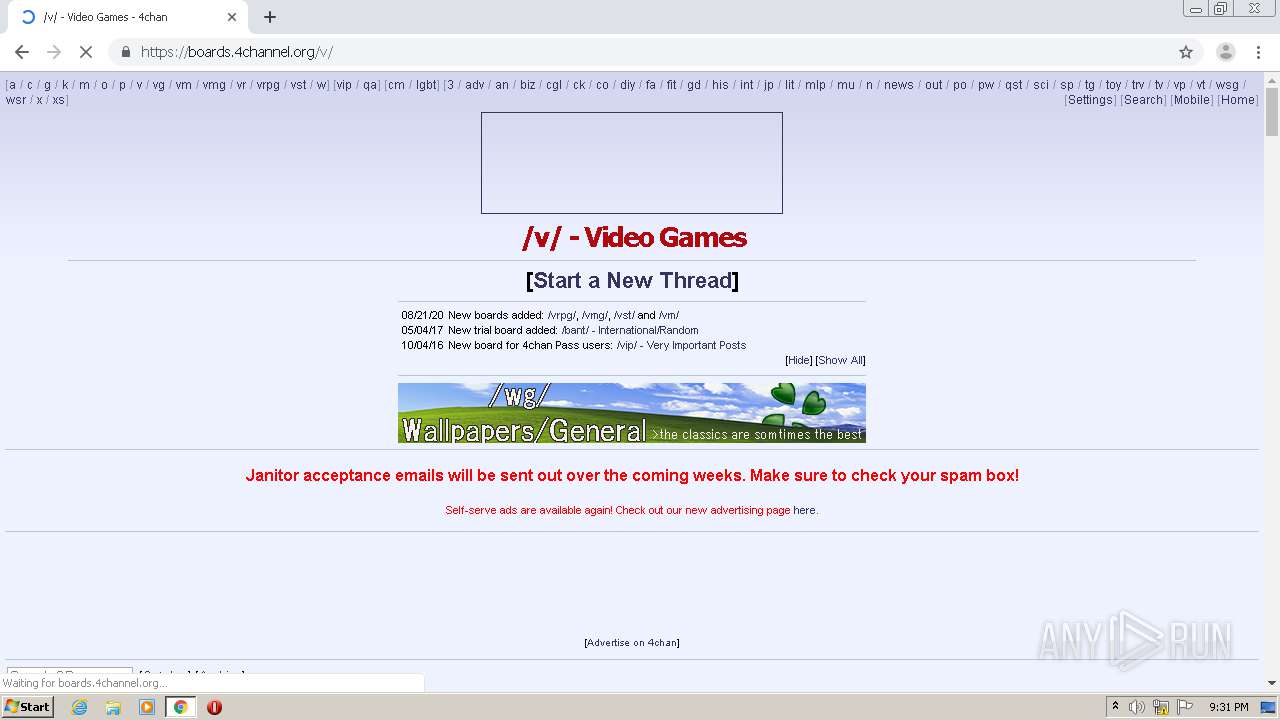Open board 'lgbt' in navigation

tap(426, 85)
